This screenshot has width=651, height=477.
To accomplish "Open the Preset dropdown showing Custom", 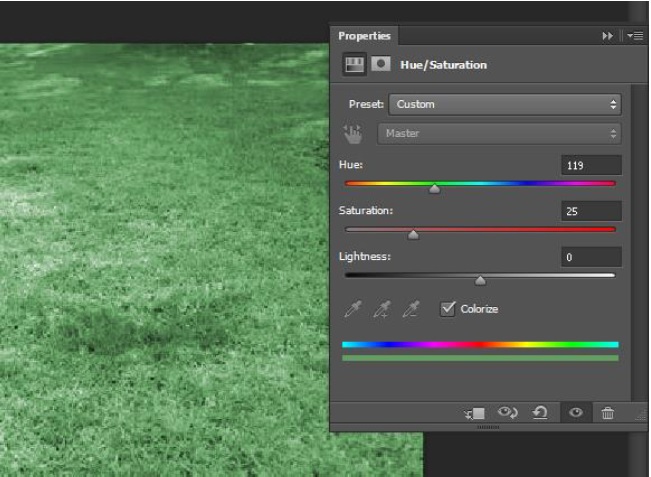I will 505,104.
